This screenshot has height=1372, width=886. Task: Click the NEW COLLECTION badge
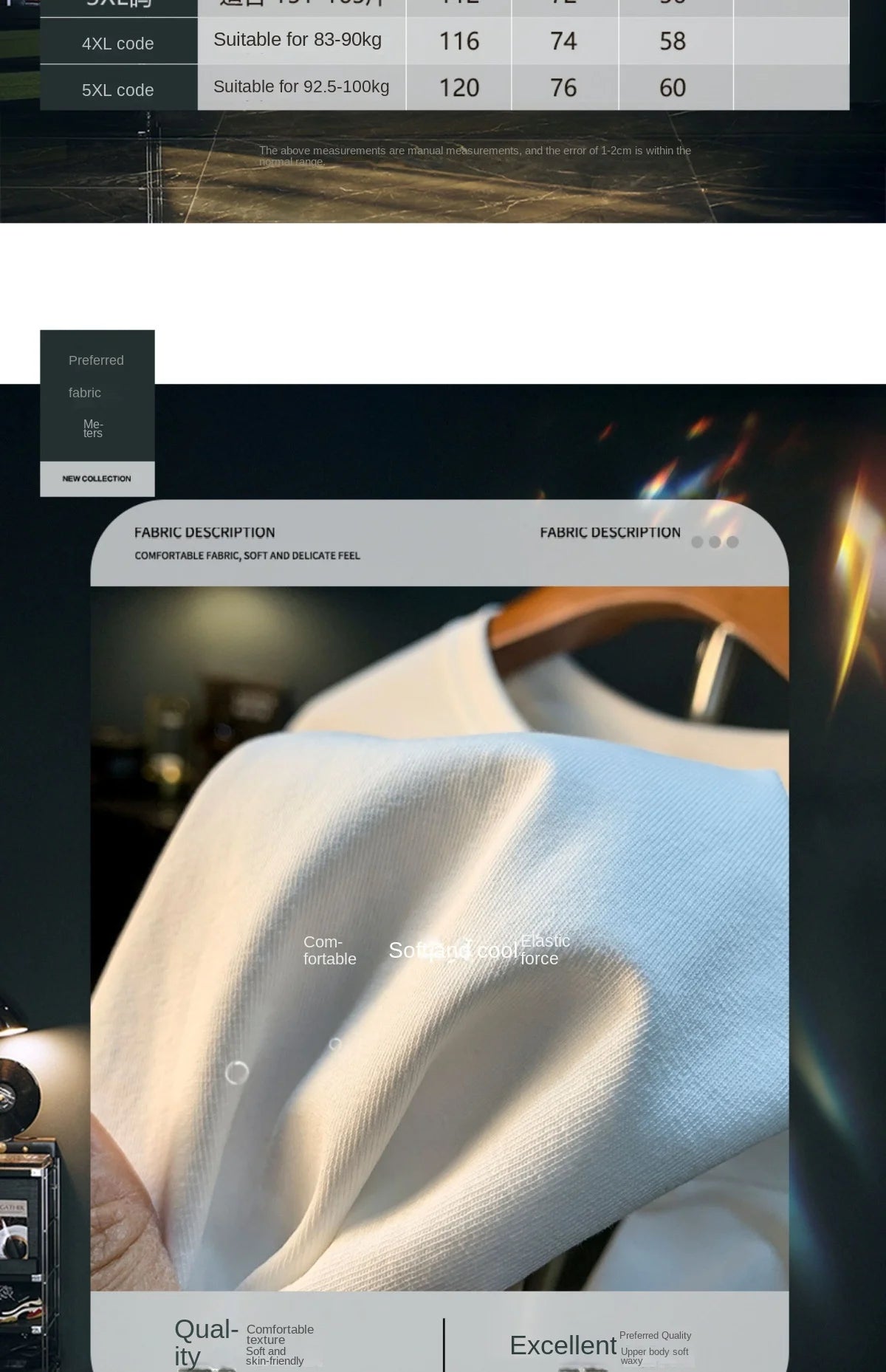(x=97, y=479)
